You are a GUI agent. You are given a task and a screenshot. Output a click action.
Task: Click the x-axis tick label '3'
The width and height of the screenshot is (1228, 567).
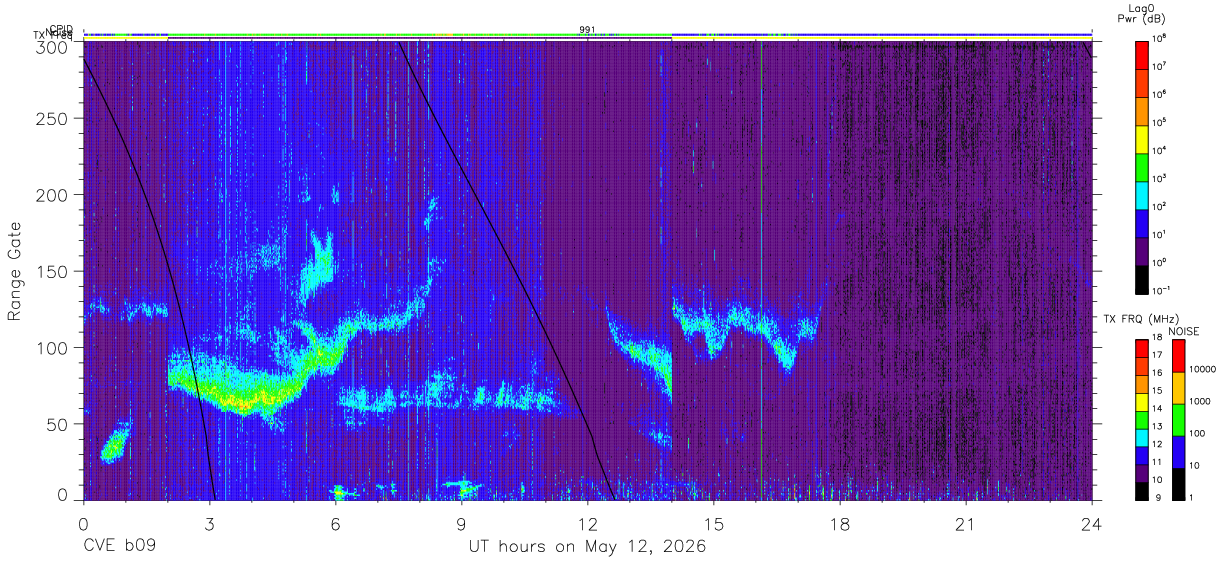pyautogui.click(x=210, y=523)
